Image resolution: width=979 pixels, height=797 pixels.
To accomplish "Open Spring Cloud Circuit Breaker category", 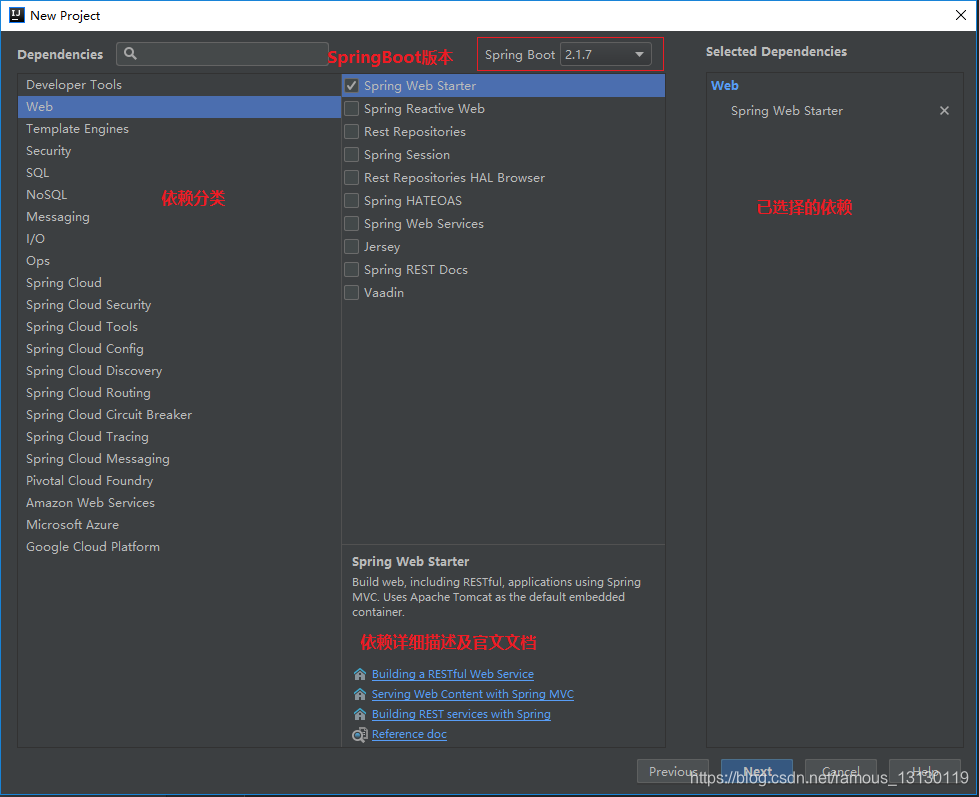I will point(179,414).
